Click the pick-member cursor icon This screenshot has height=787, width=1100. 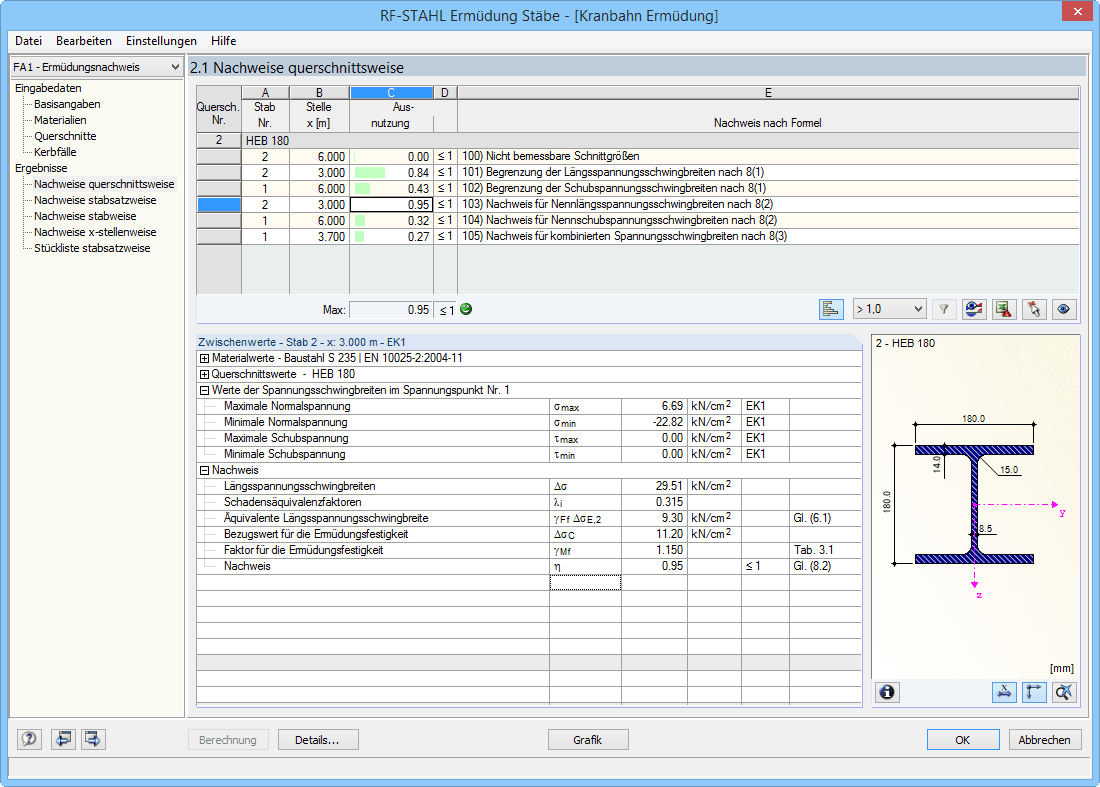click(1034, 309)
